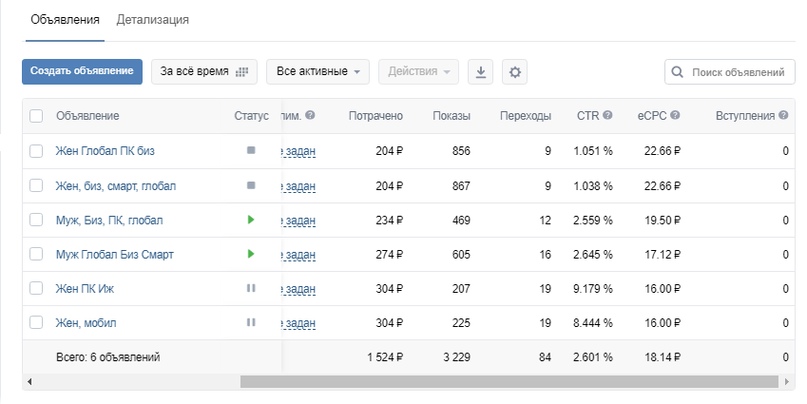Open the ad Жен Глобал ПК биз
Screen dimensions: 807x404
[105, 151]
